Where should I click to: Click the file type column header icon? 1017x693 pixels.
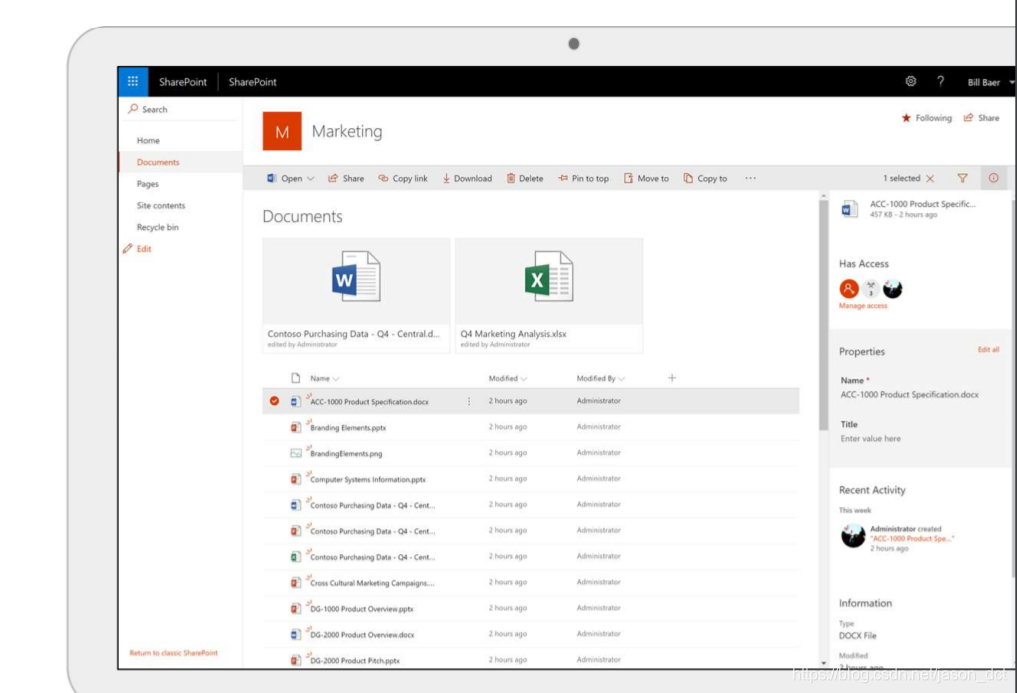(x=296, y=378)
